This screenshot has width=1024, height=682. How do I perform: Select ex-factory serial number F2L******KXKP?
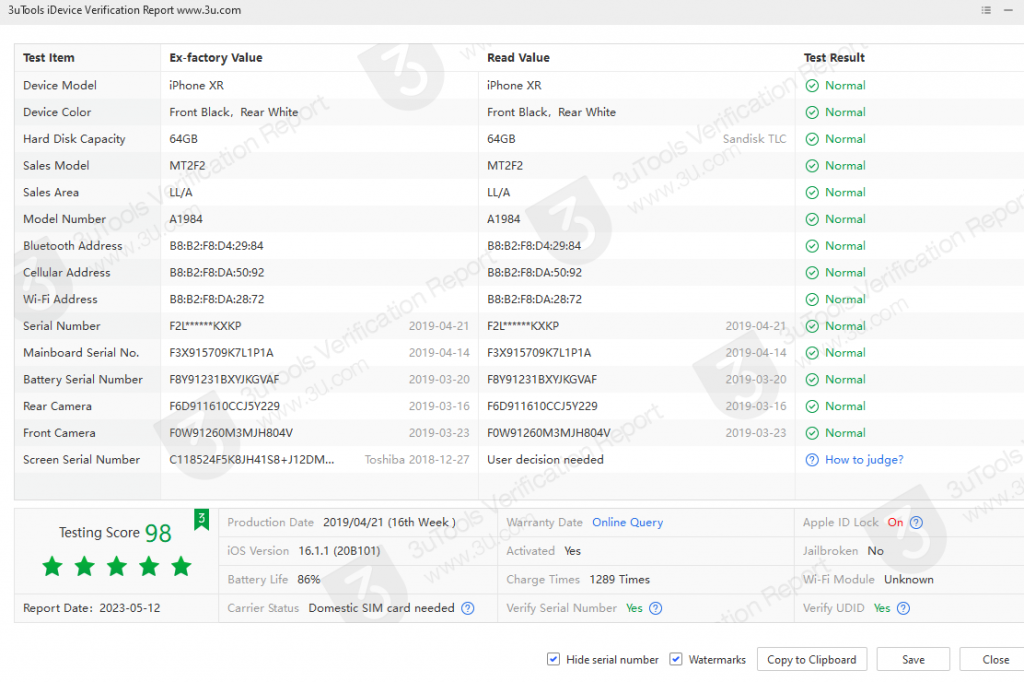click(205, 327)
